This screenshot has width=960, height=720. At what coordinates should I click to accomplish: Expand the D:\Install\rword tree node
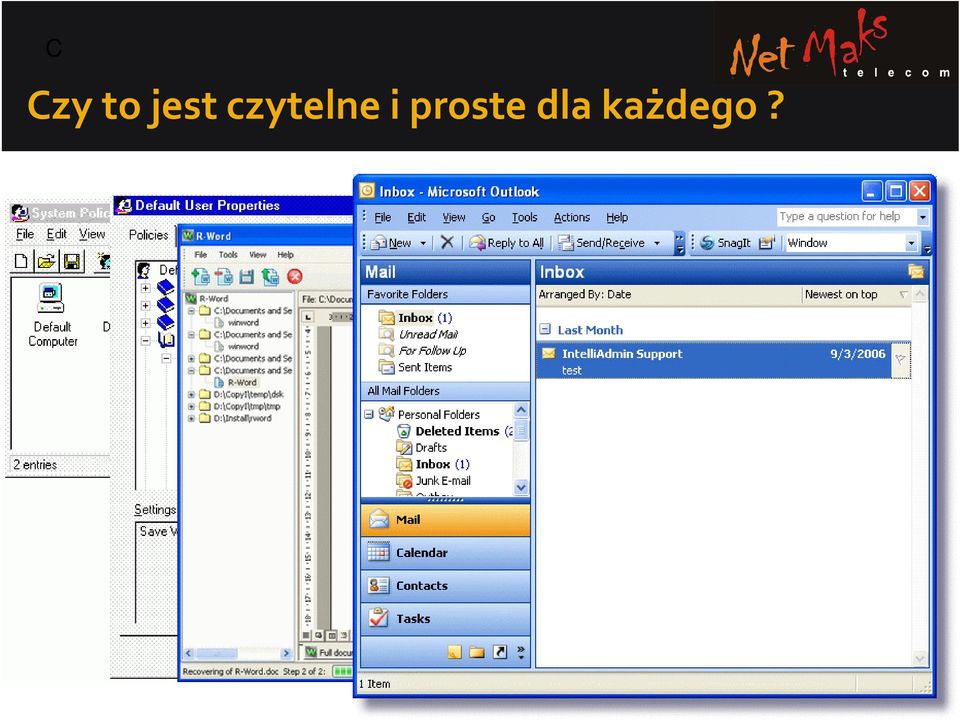(x=191, y=418)
